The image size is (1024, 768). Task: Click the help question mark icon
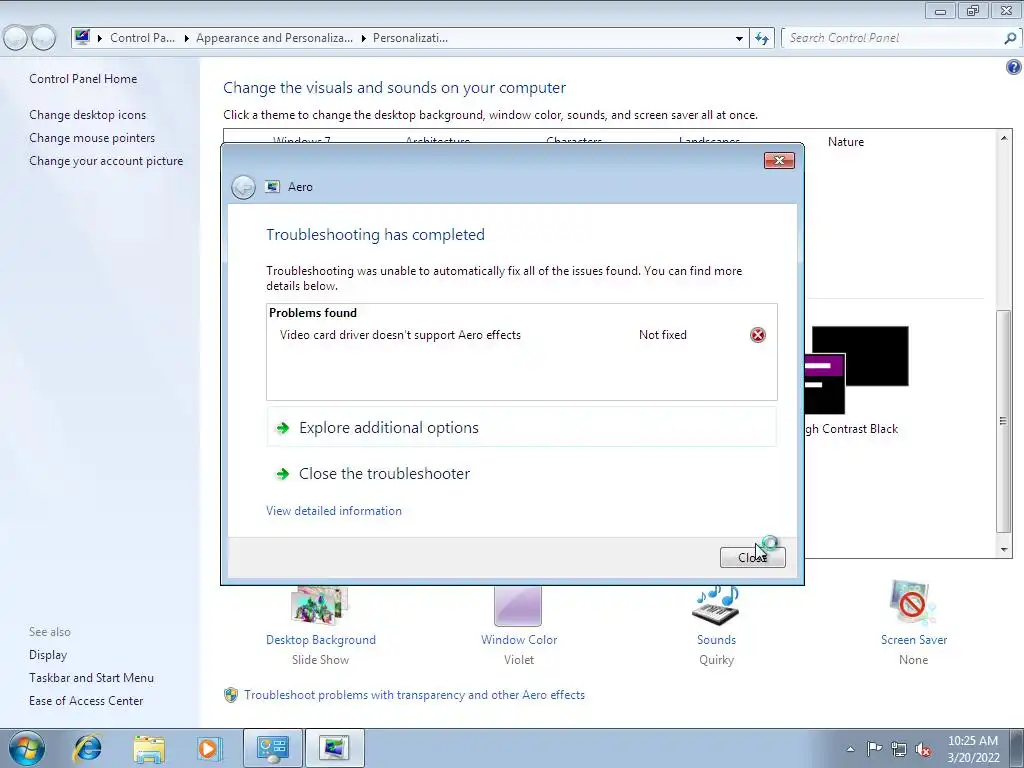(1014, 67)
